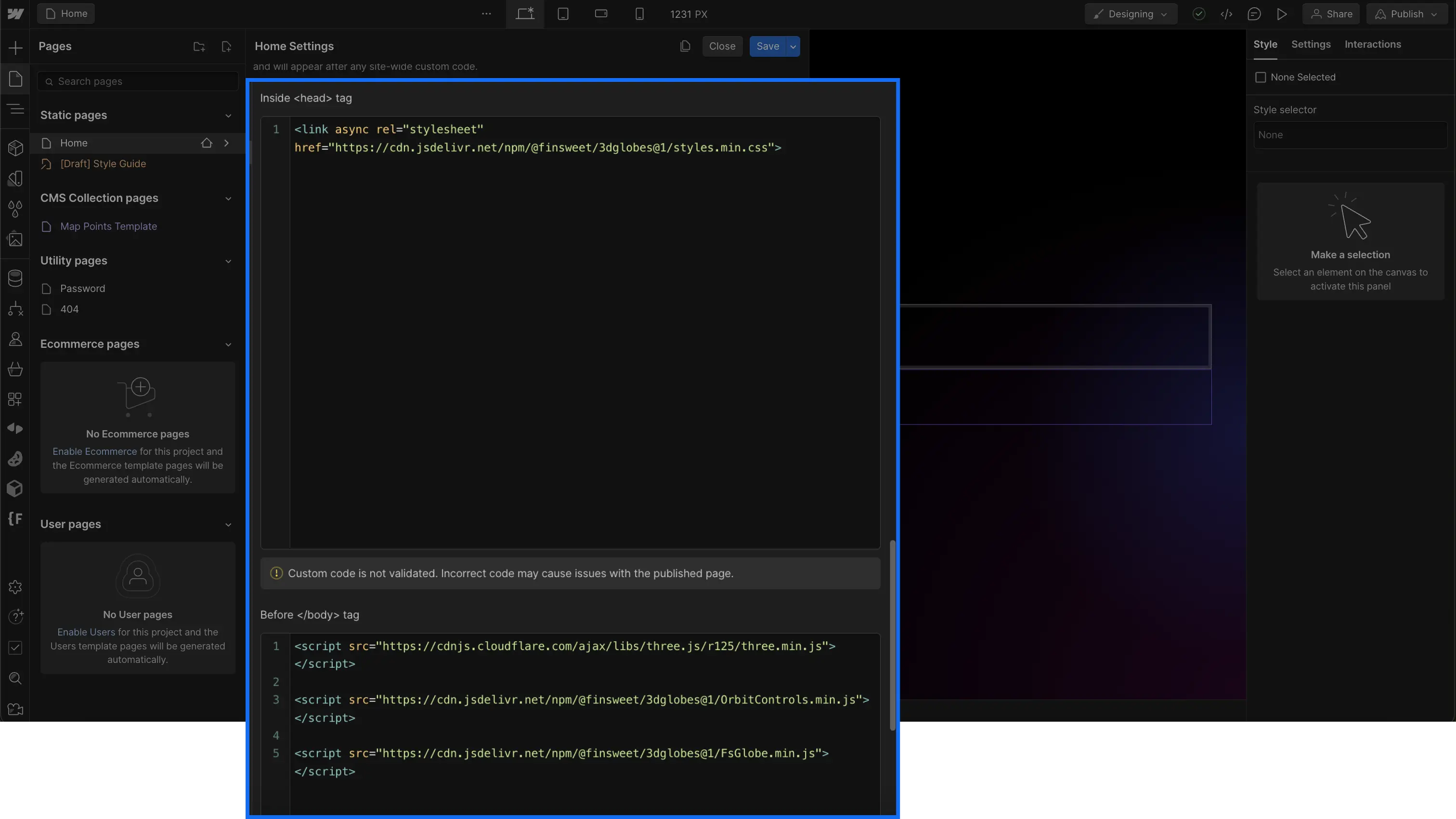The width and height of the screenshot is (1456, 819).
Task: Select the Style tab
Action: click(1266, 43)
